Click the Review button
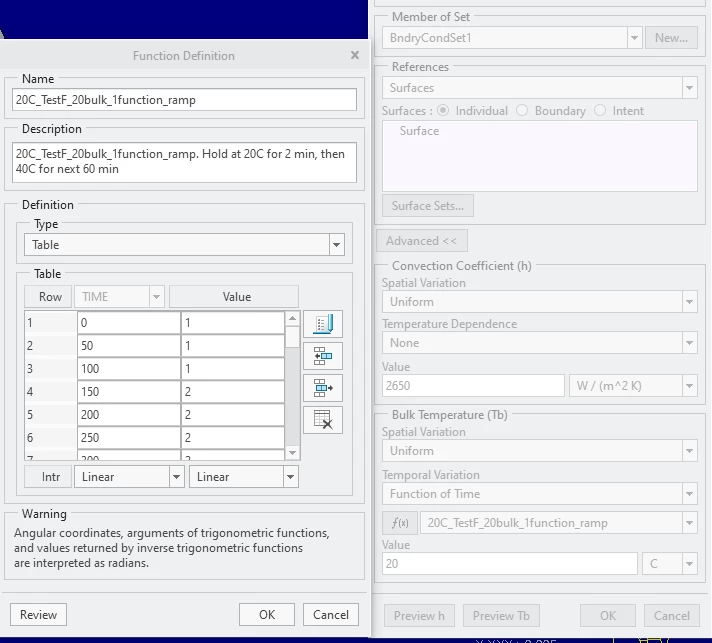712x643 pixels. pyautogui.click(x=39, y=614)
